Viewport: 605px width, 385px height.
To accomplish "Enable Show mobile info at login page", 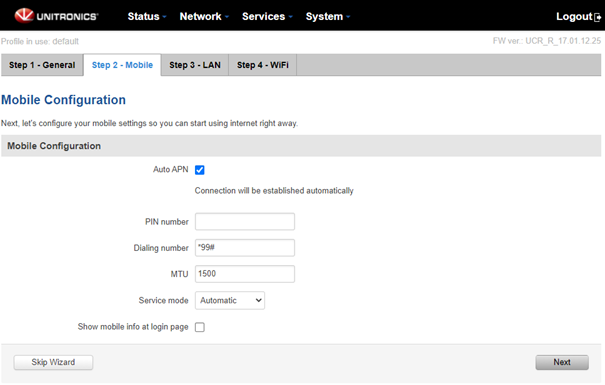I will click(199, 327).
